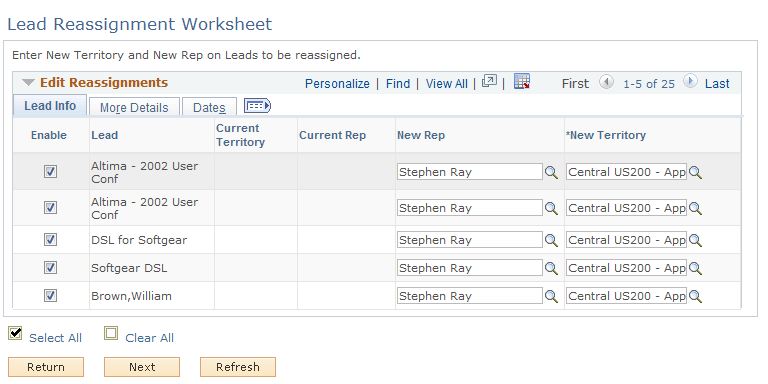Click the Return button
This screenshot has width=768, height=384.
coord(46,367)
